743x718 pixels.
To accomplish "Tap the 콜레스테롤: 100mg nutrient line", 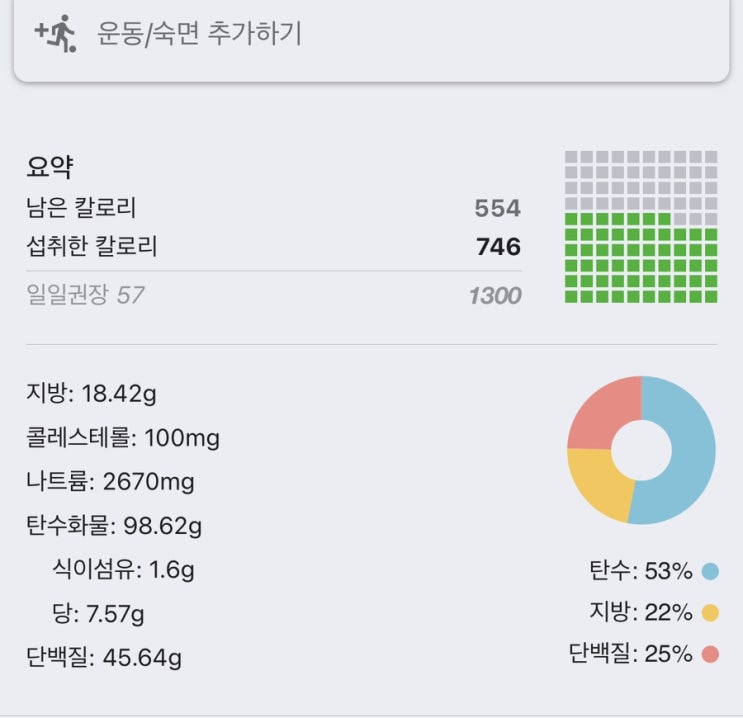I will pyautogui.click(x=124, y=438).
